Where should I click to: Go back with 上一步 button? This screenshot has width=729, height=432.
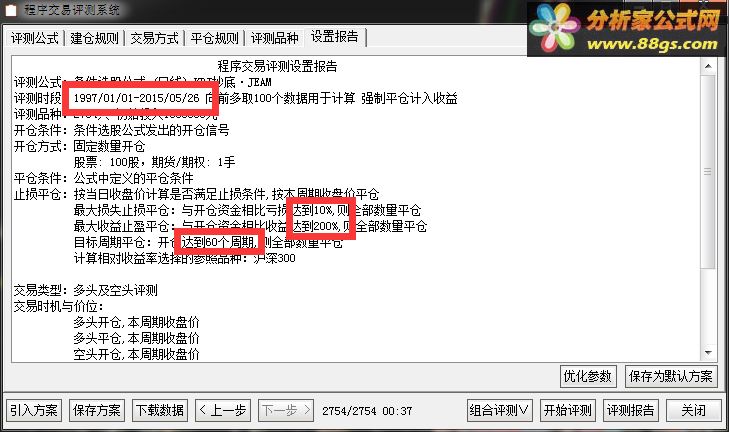[x=223, y=410]
